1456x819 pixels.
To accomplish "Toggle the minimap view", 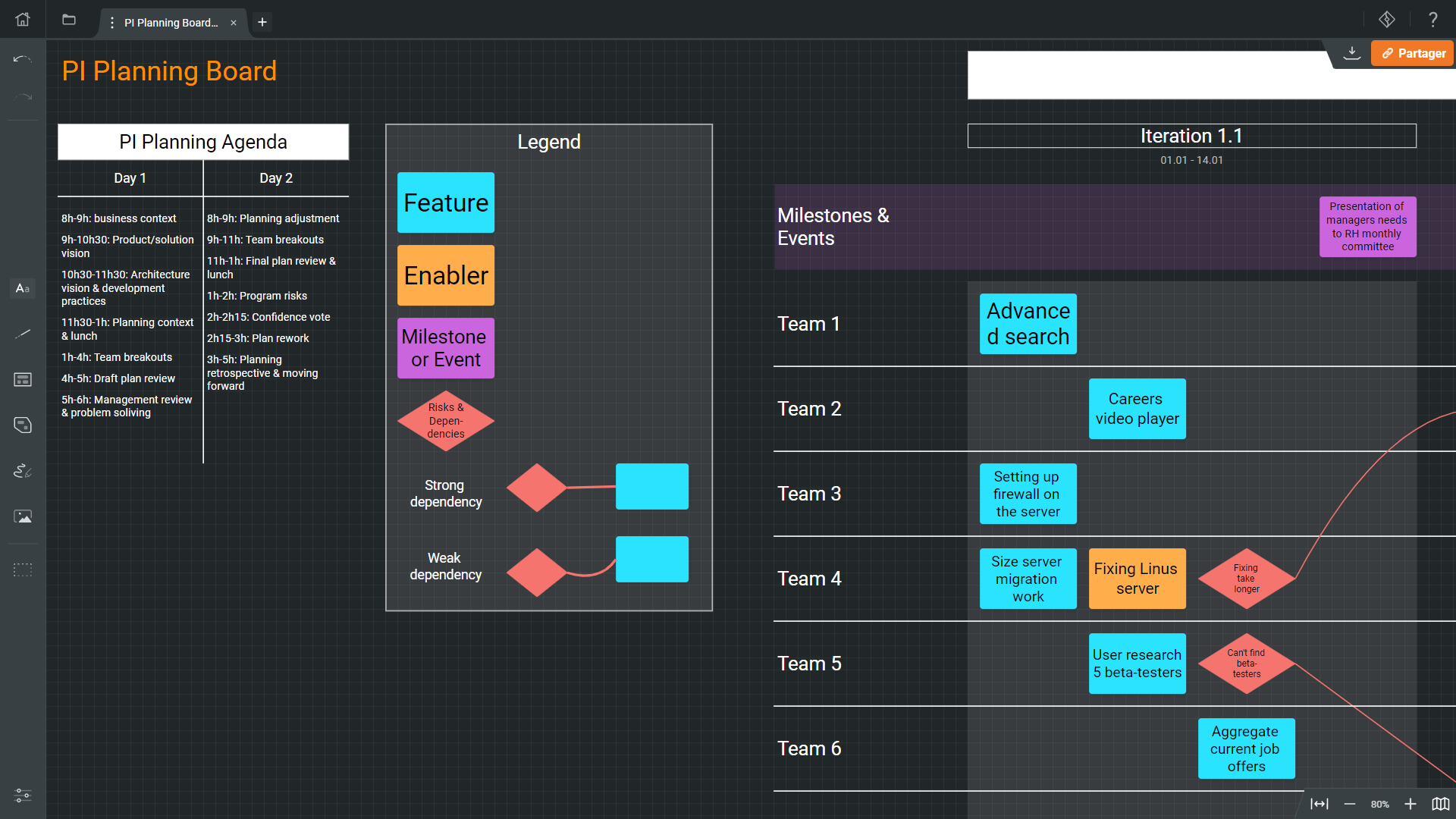I will [x=1440, y=804].
